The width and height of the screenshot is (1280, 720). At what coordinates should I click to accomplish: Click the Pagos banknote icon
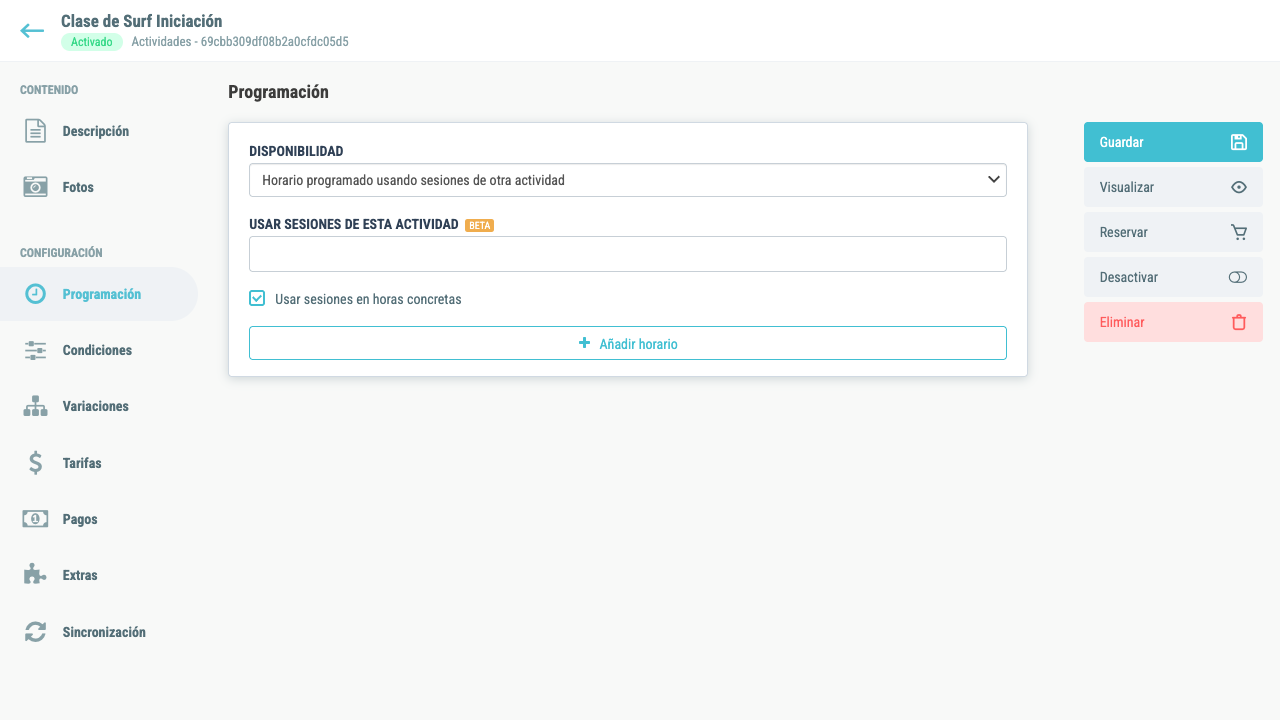coord(35,519)
